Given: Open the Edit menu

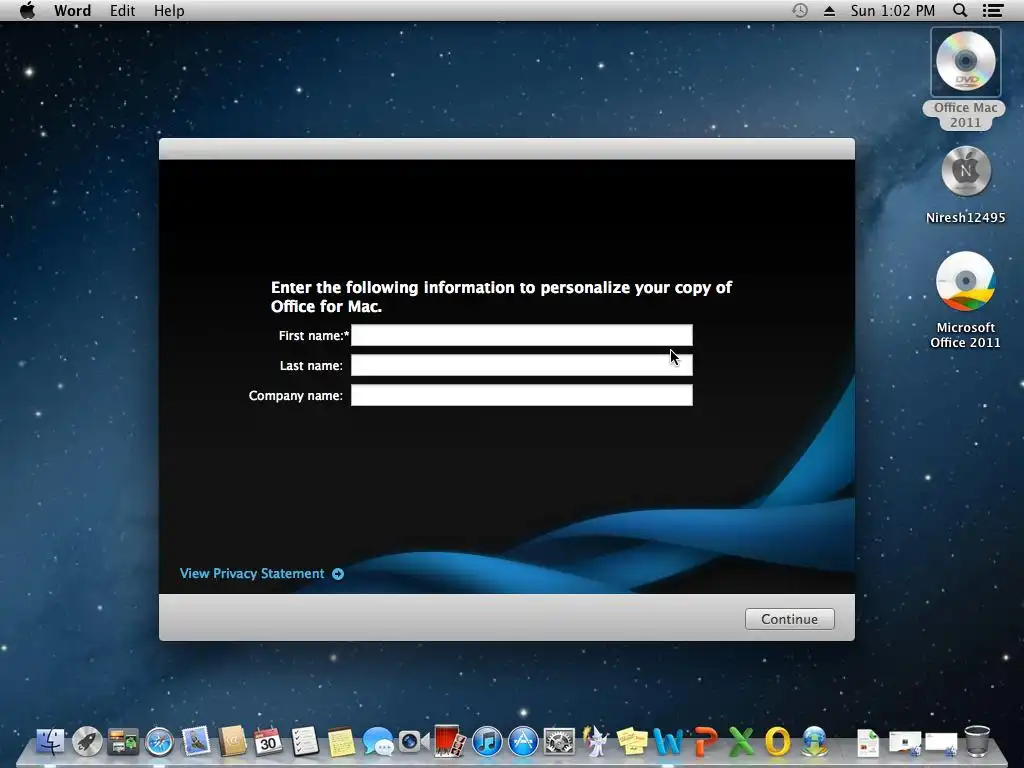Looking at the screenshot, I should (x=122, y=10).
